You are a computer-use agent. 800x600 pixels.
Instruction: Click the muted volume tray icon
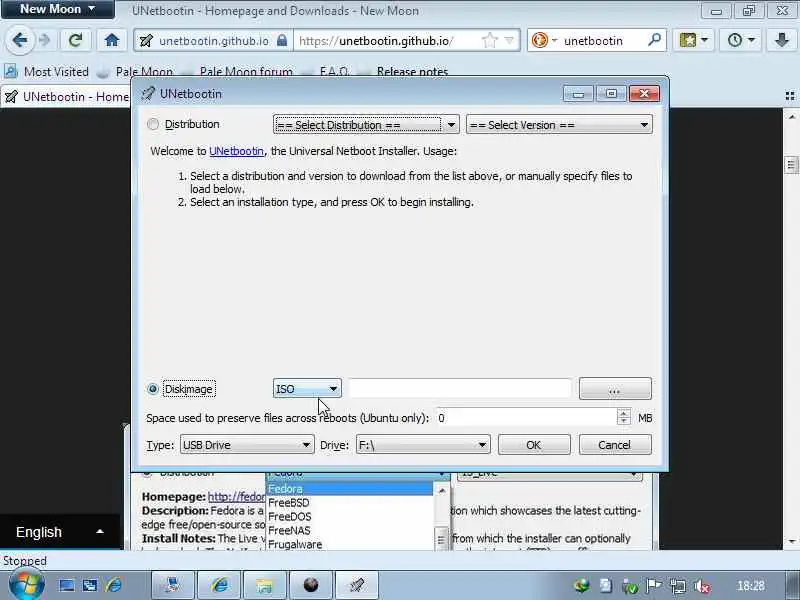pyautogui.click(x=703, y=586)
